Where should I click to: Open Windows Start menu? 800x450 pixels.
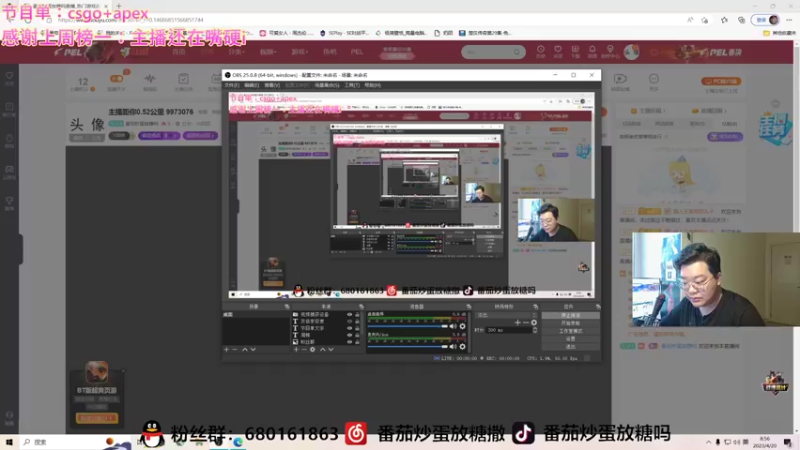pyautogui.click(x=9, y=442)
